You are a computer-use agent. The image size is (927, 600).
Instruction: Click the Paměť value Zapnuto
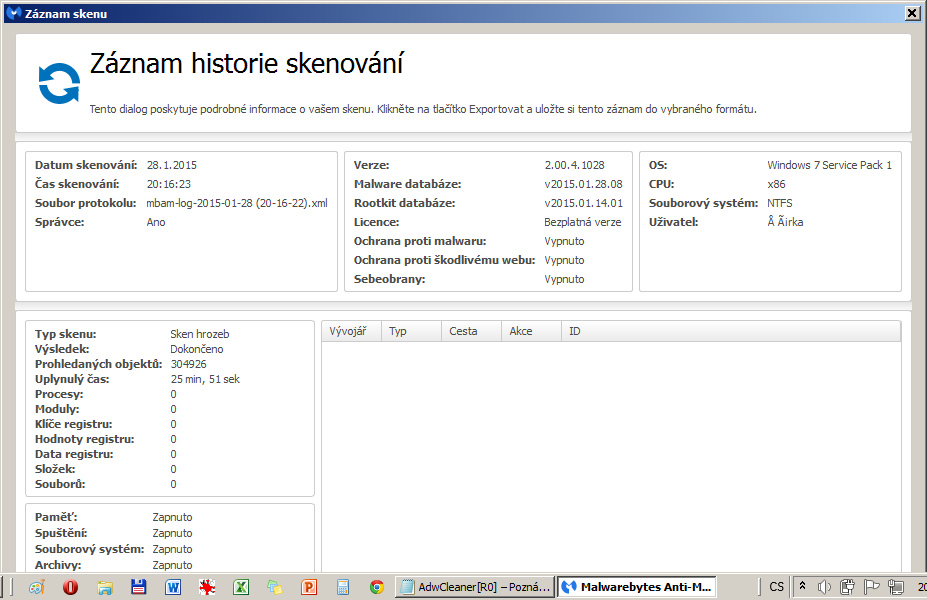(x=172, y=517)
